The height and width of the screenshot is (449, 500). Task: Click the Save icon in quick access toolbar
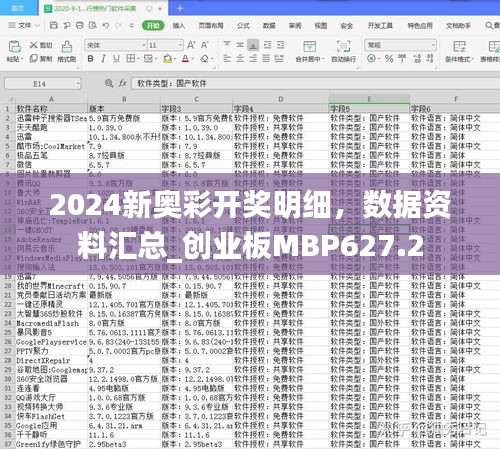[x=54, y=25]
